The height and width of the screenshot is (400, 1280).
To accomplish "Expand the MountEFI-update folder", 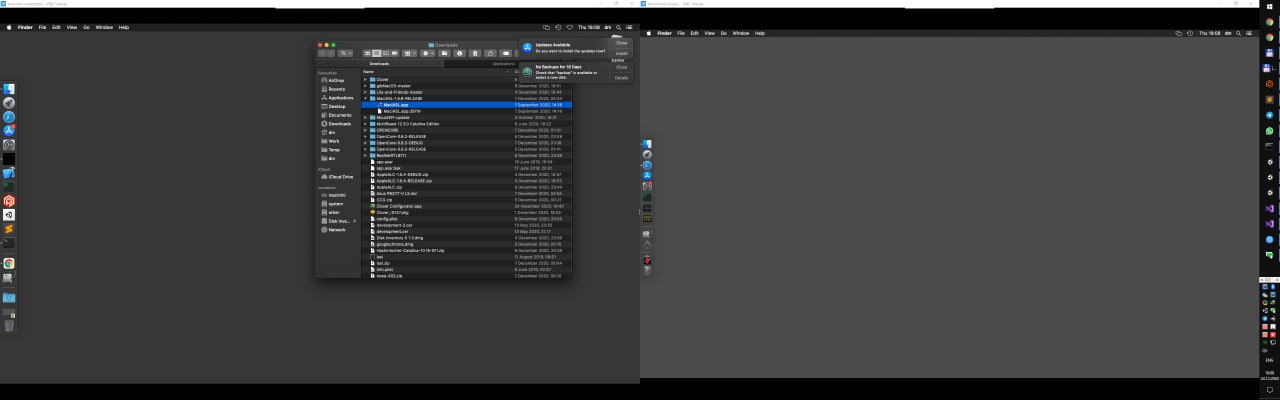I will (365, 117).
